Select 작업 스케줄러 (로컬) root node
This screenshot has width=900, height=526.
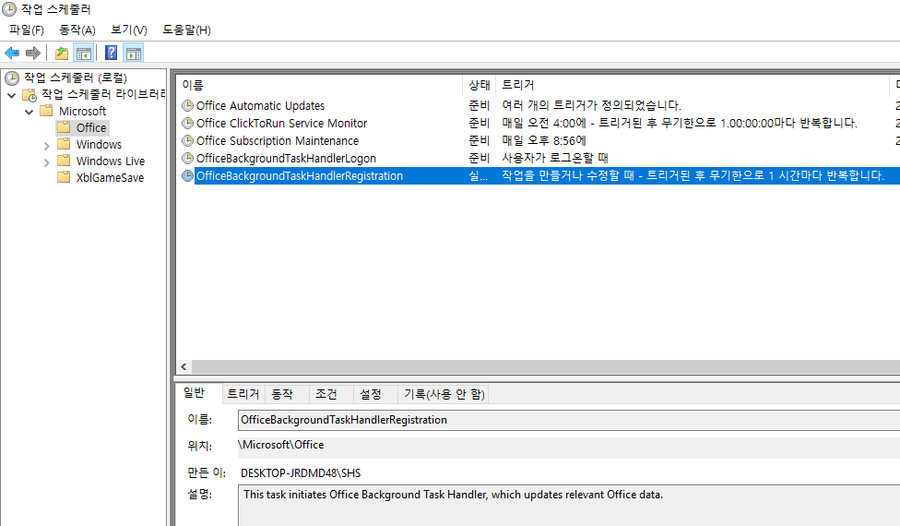[75, 78]
